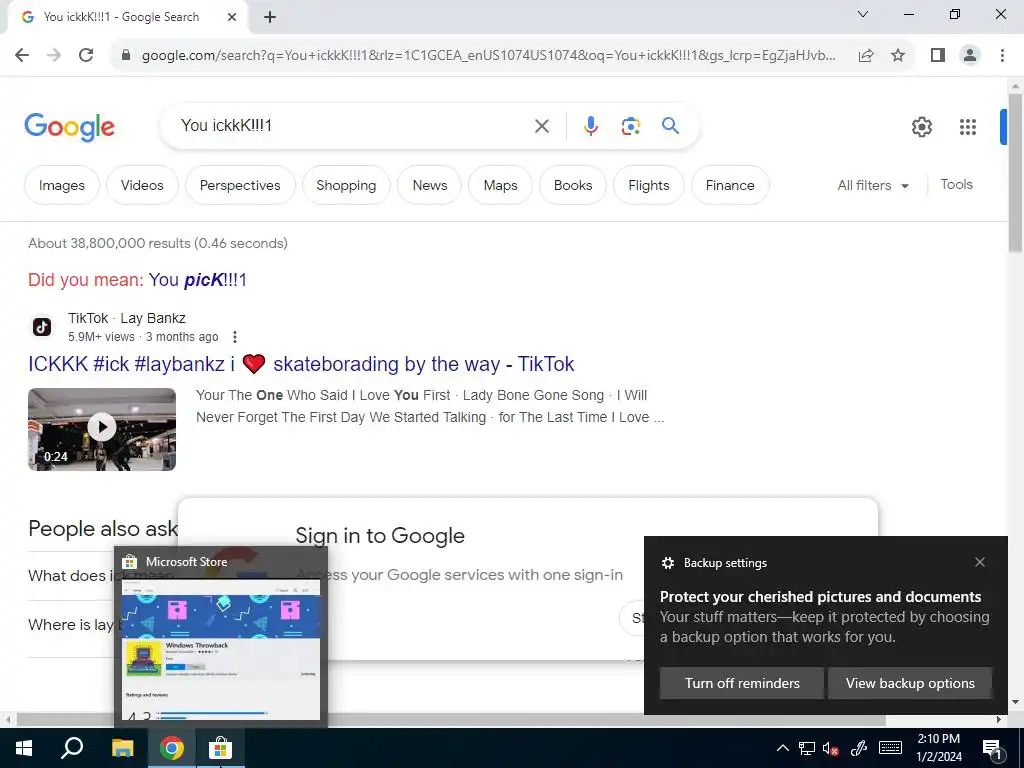
Task: Select the Books filter
Action: pyautogui.click(x=573, y=185)
